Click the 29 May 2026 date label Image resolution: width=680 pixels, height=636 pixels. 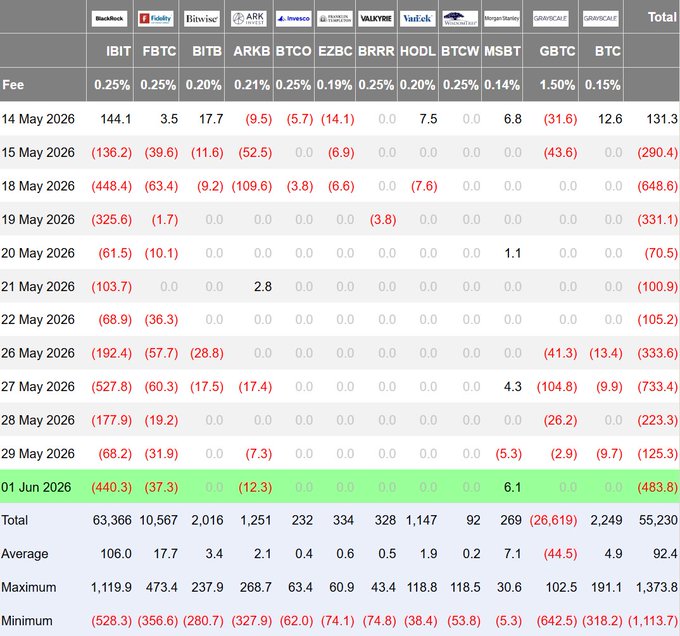(38, 453)
